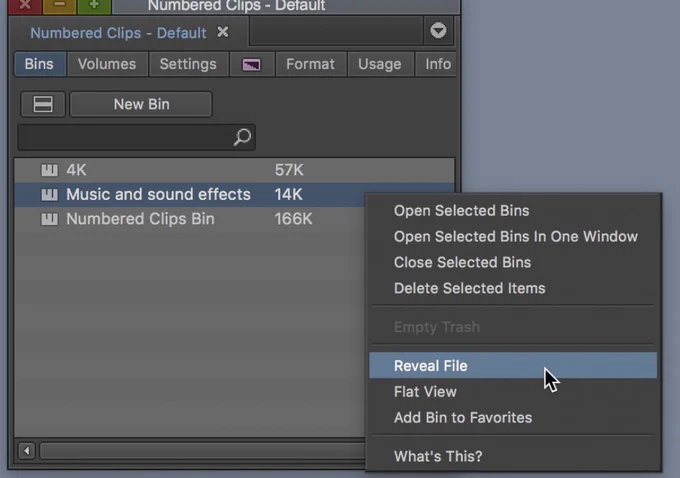
Task: Click the New Bin button
Action: [x=141, y=104]
